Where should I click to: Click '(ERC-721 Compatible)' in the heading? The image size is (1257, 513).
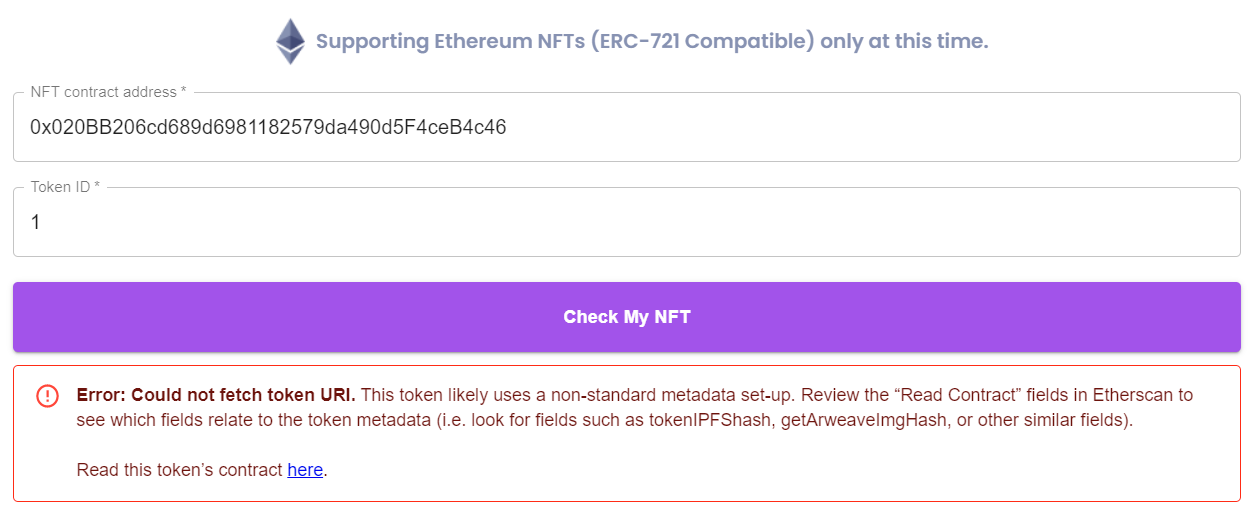[708, 42]
